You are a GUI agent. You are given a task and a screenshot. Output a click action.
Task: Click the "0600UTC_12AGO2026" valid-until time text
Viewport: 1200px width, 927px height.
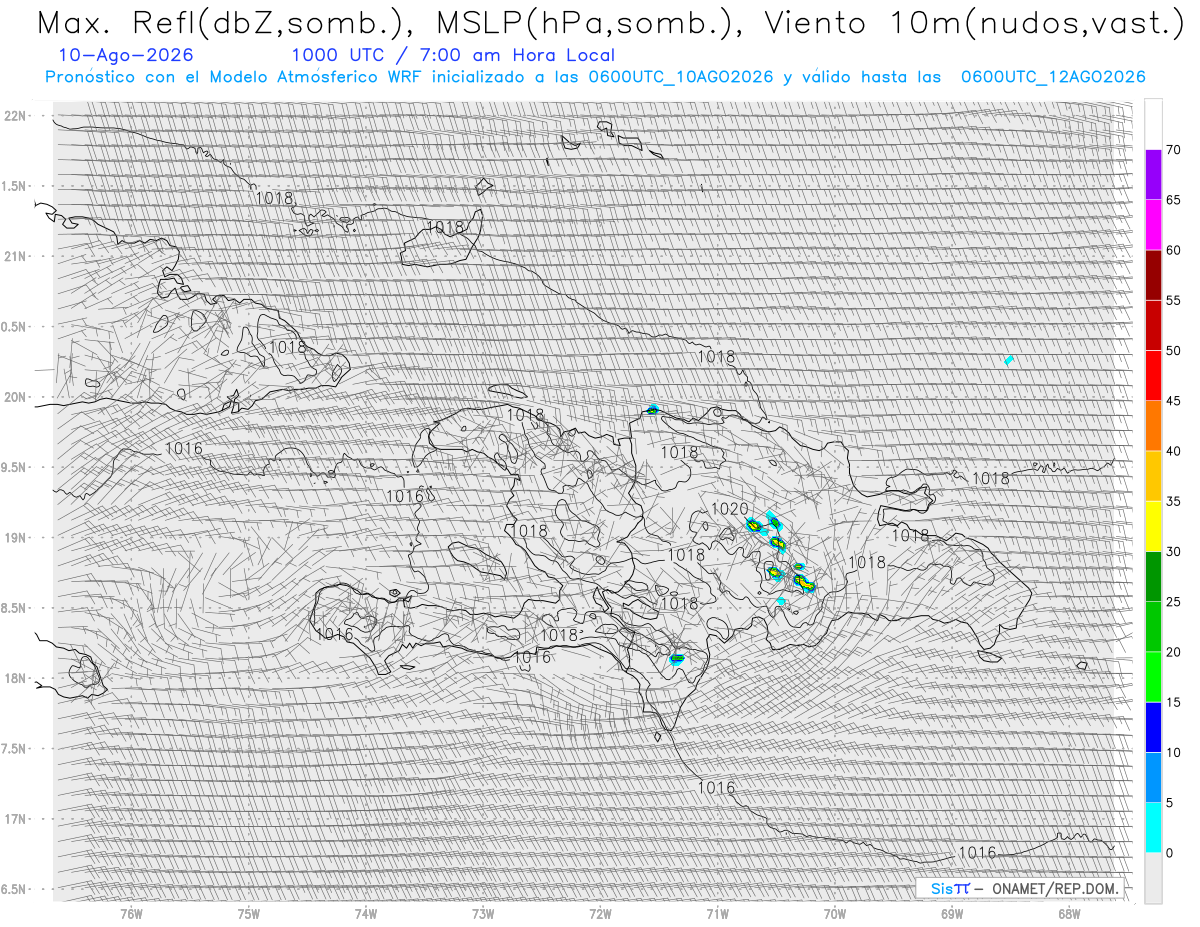(1053, 77)
